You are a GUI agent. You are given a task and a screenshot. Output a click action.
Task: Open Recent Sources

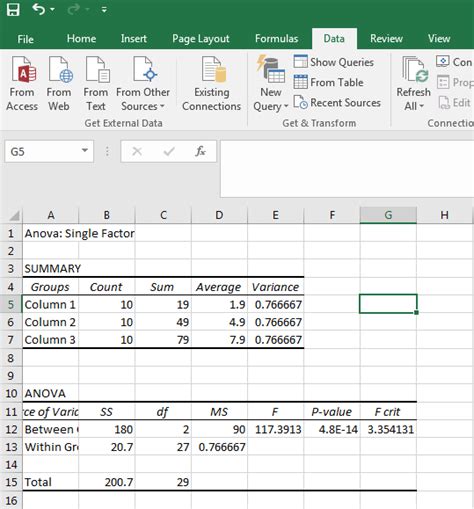(x=337, y=103)
